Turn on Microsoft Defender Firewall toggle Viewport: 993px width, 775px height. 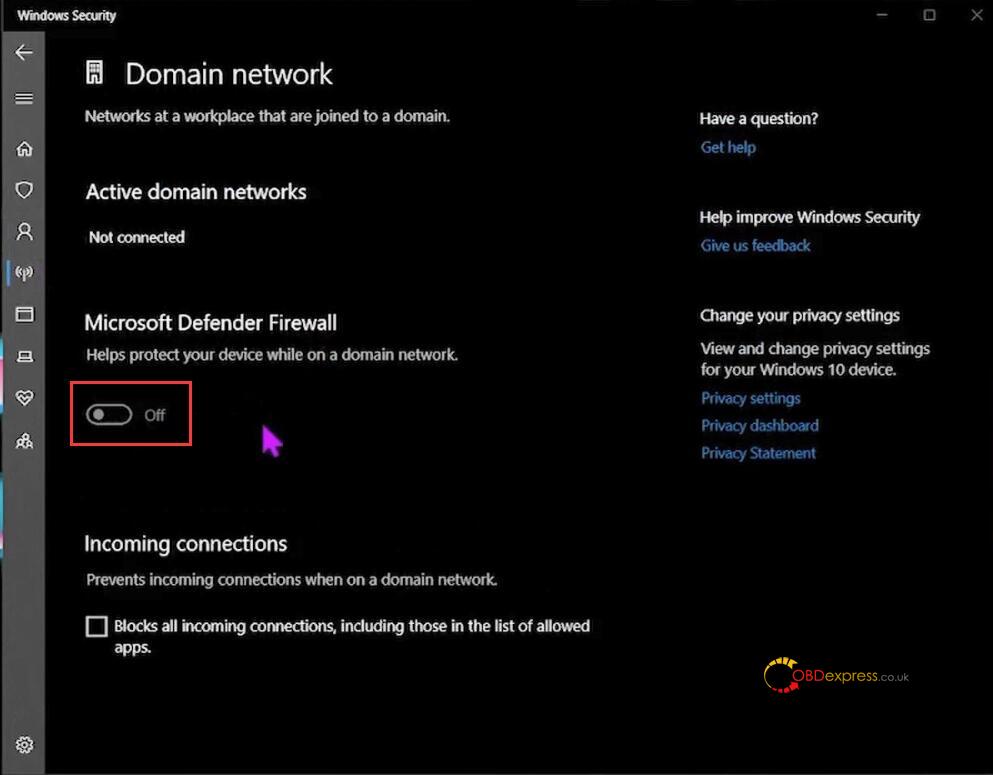109,415
